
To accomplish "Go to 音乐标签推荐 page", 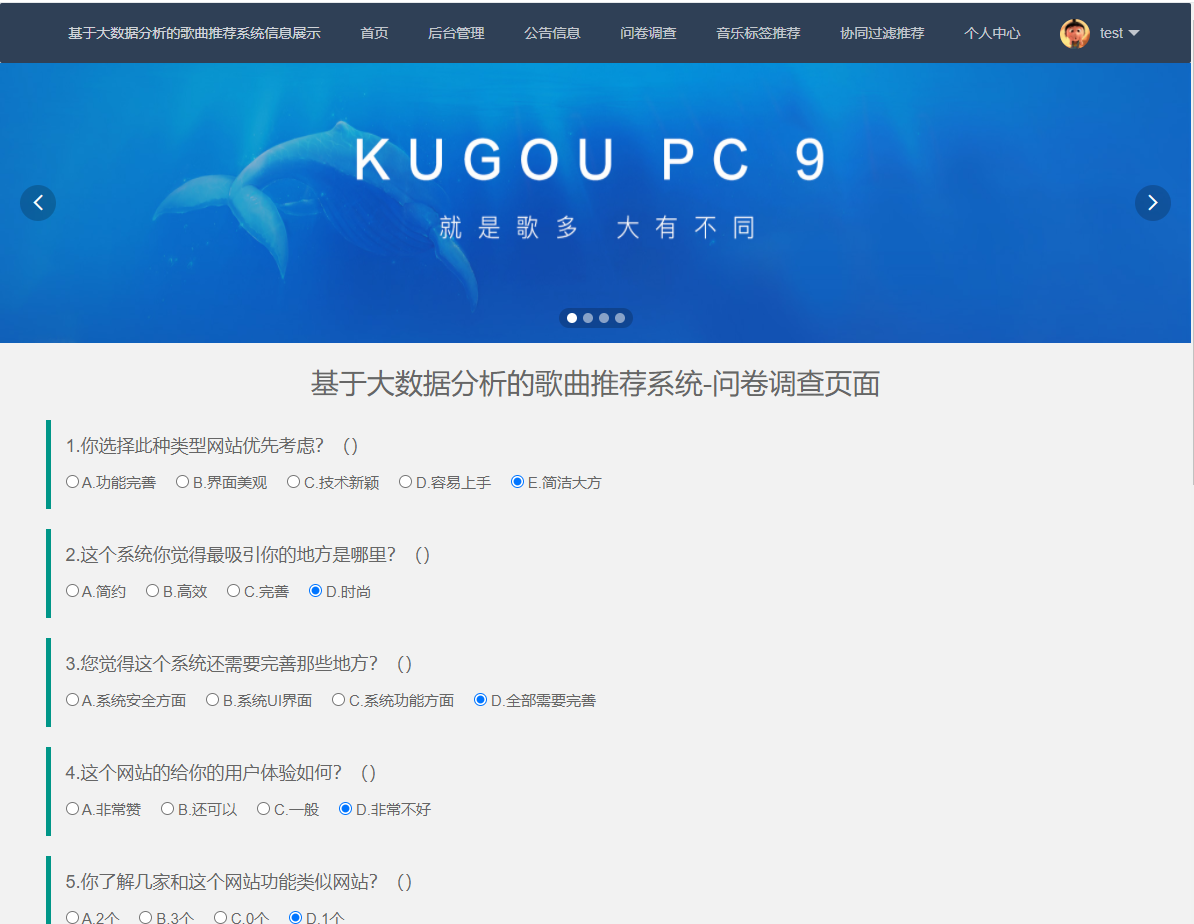I will tap(758, 33).
